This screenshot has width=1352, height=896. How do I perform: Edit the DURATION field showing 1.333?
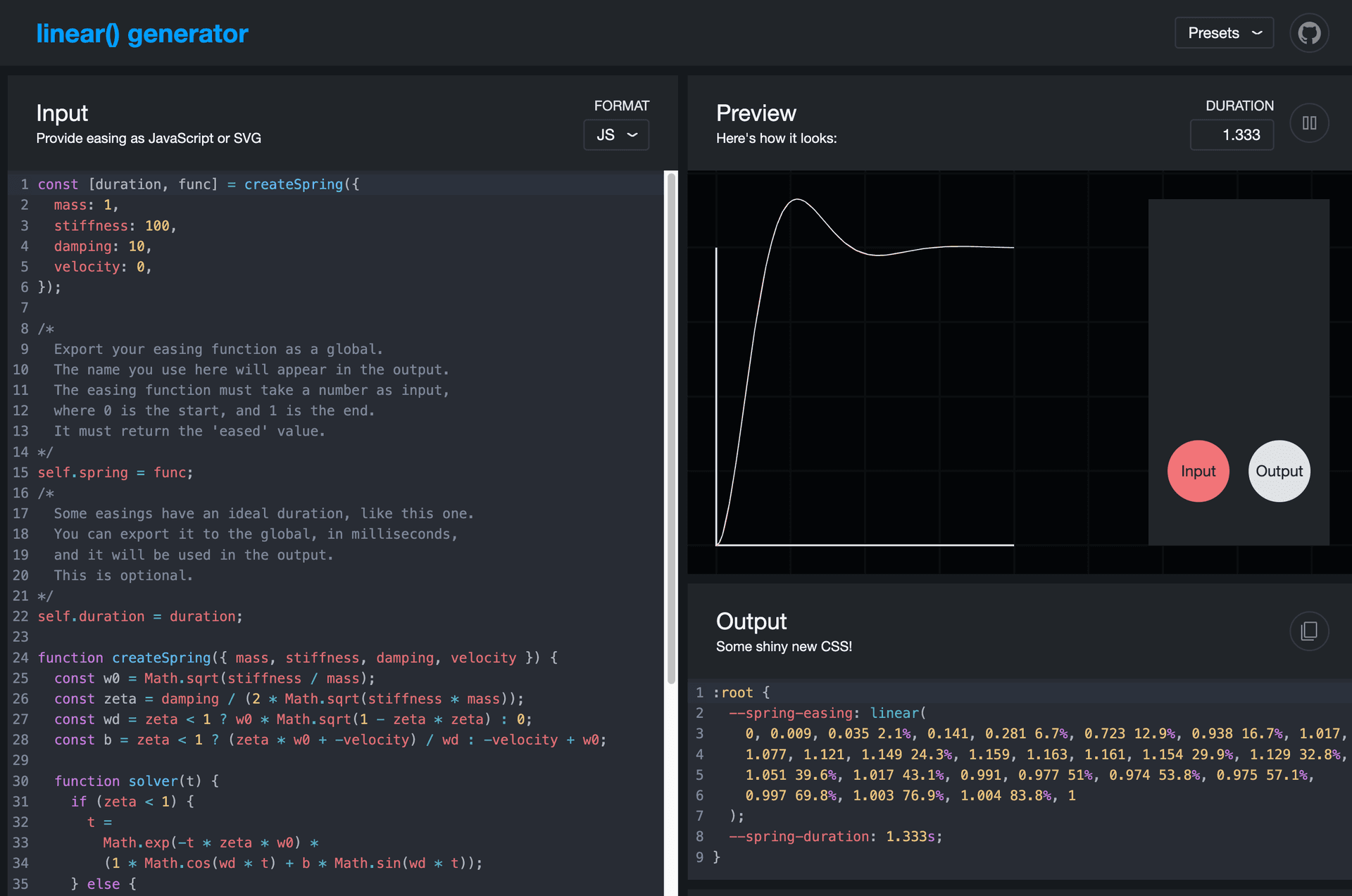1231,134
